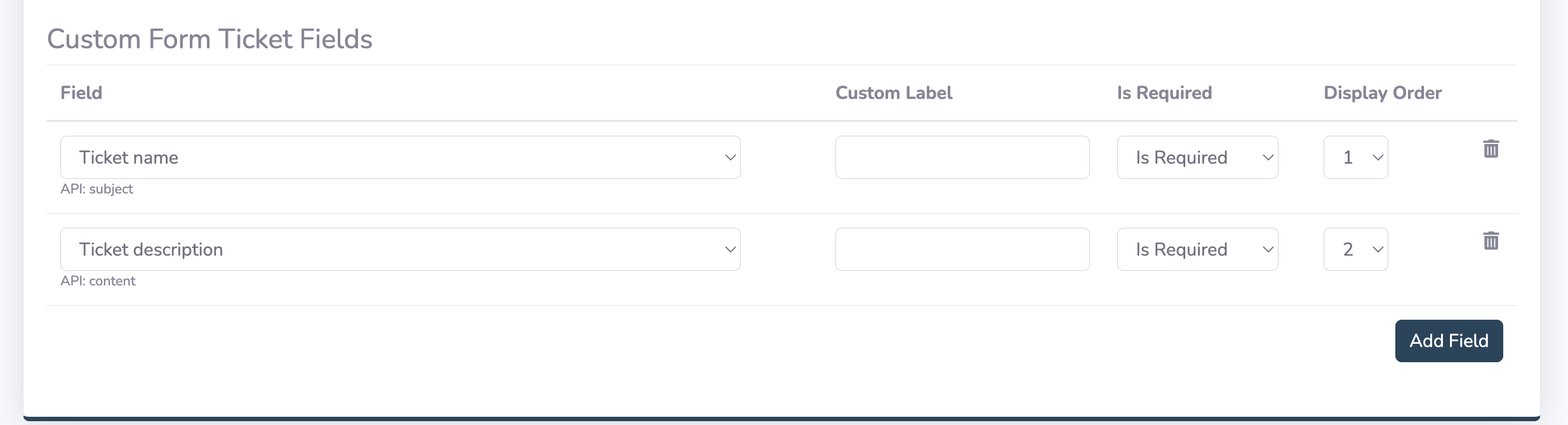Delete the Ticket name field row
This screenshot has width=1568, height=425.
point(1491,149)
